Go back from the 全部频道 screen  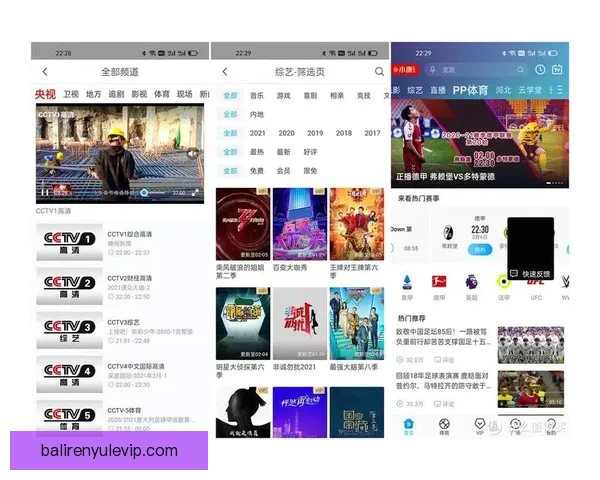(45, 72)
